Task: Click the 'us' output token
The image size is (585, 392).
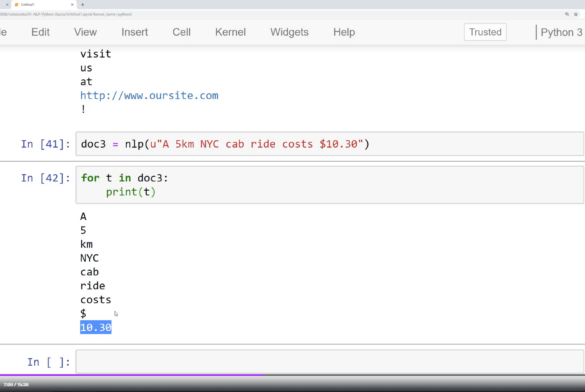Action: tap(86, 68)
